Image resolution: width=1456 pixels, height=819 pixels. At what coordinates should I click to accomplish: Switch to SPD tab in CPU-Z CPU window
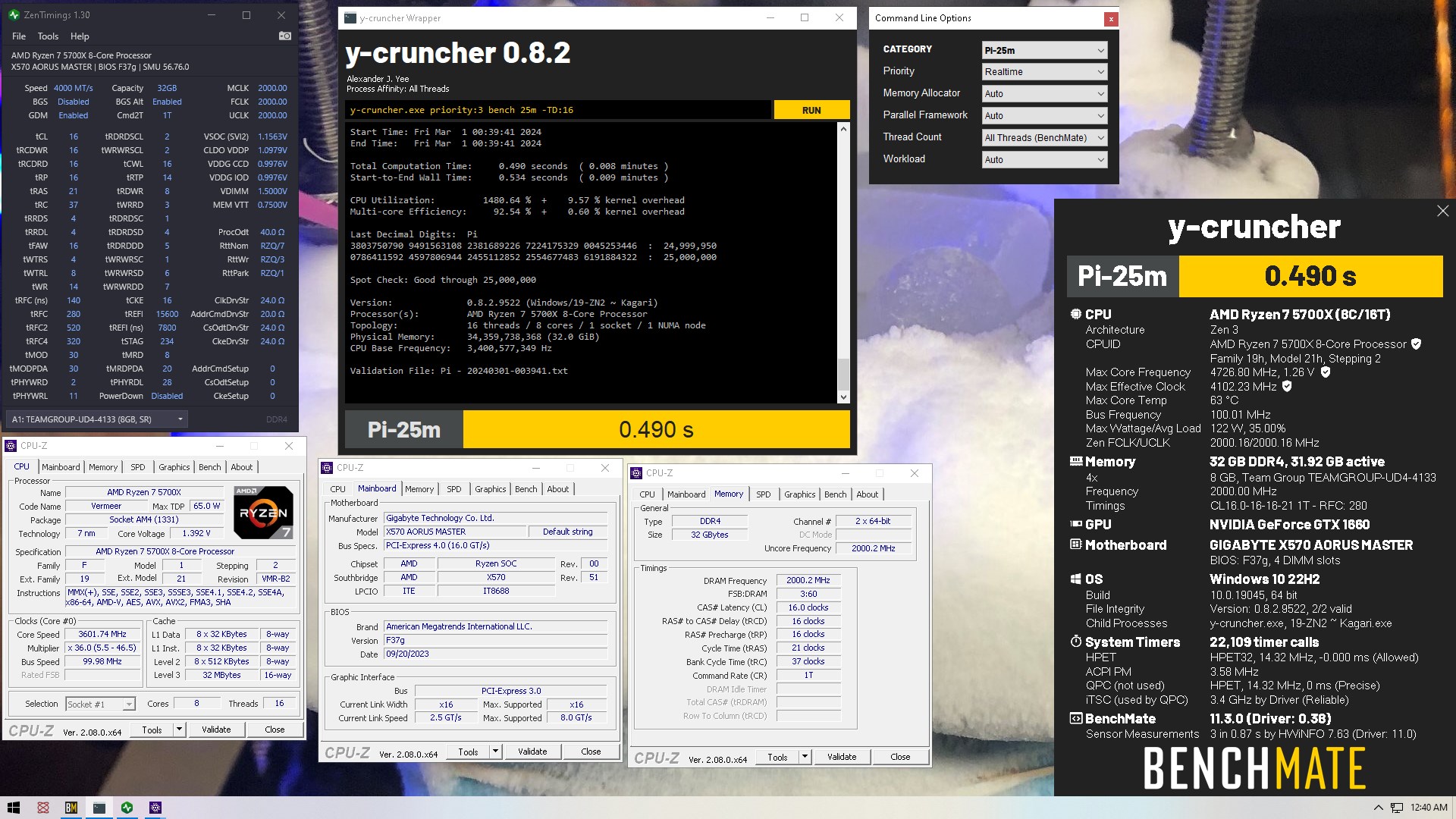(x=137, y=467)
